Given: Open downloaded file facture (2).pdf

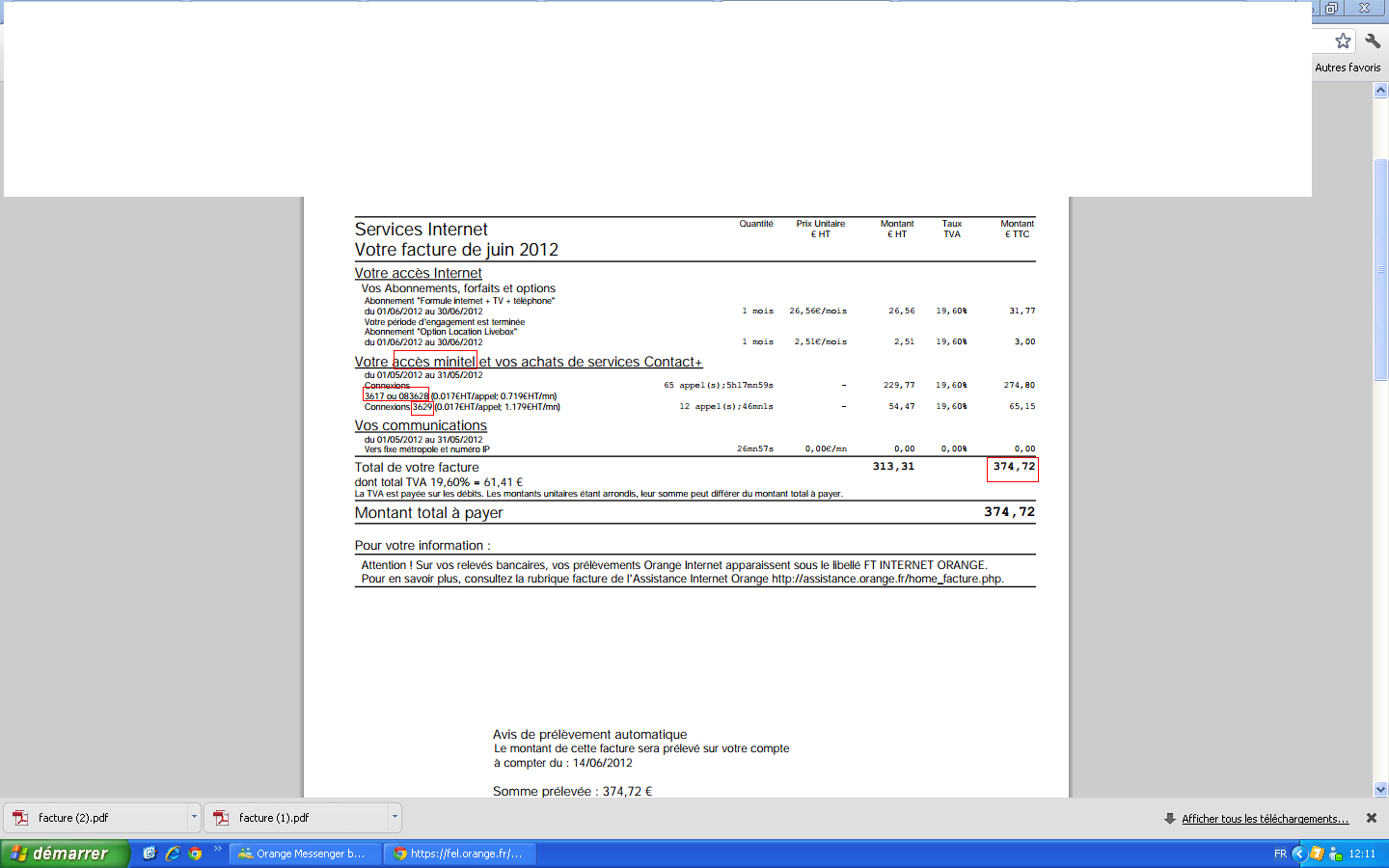Looking at the screenshot, I should pos(96,818).
